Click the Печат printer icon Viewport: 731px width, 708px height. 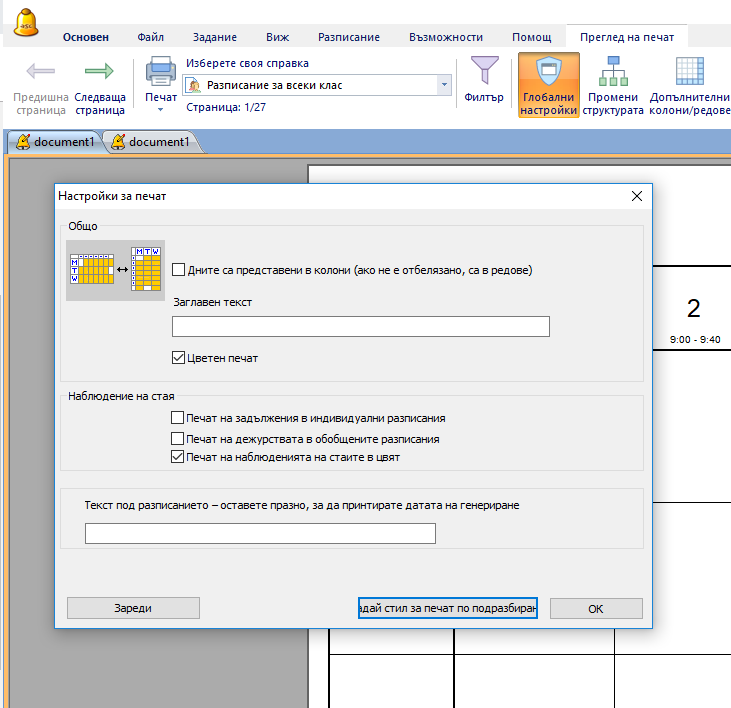[161, 72]
